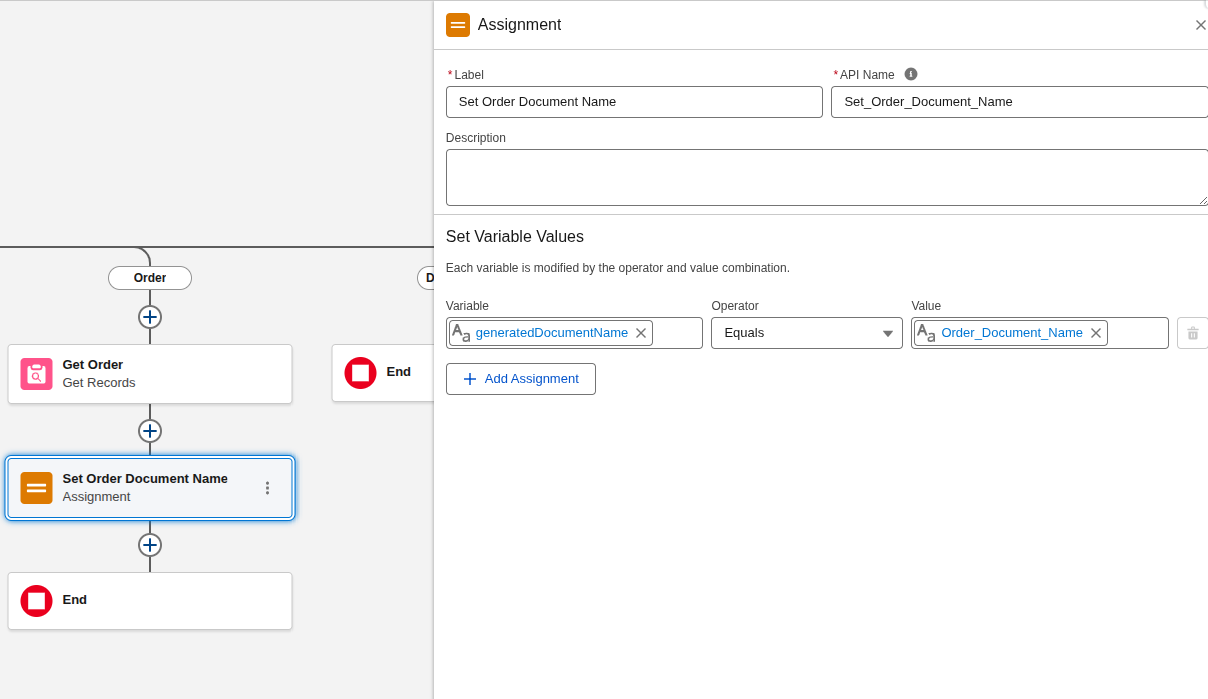Close the Assignment panel

coord(1200,25)
